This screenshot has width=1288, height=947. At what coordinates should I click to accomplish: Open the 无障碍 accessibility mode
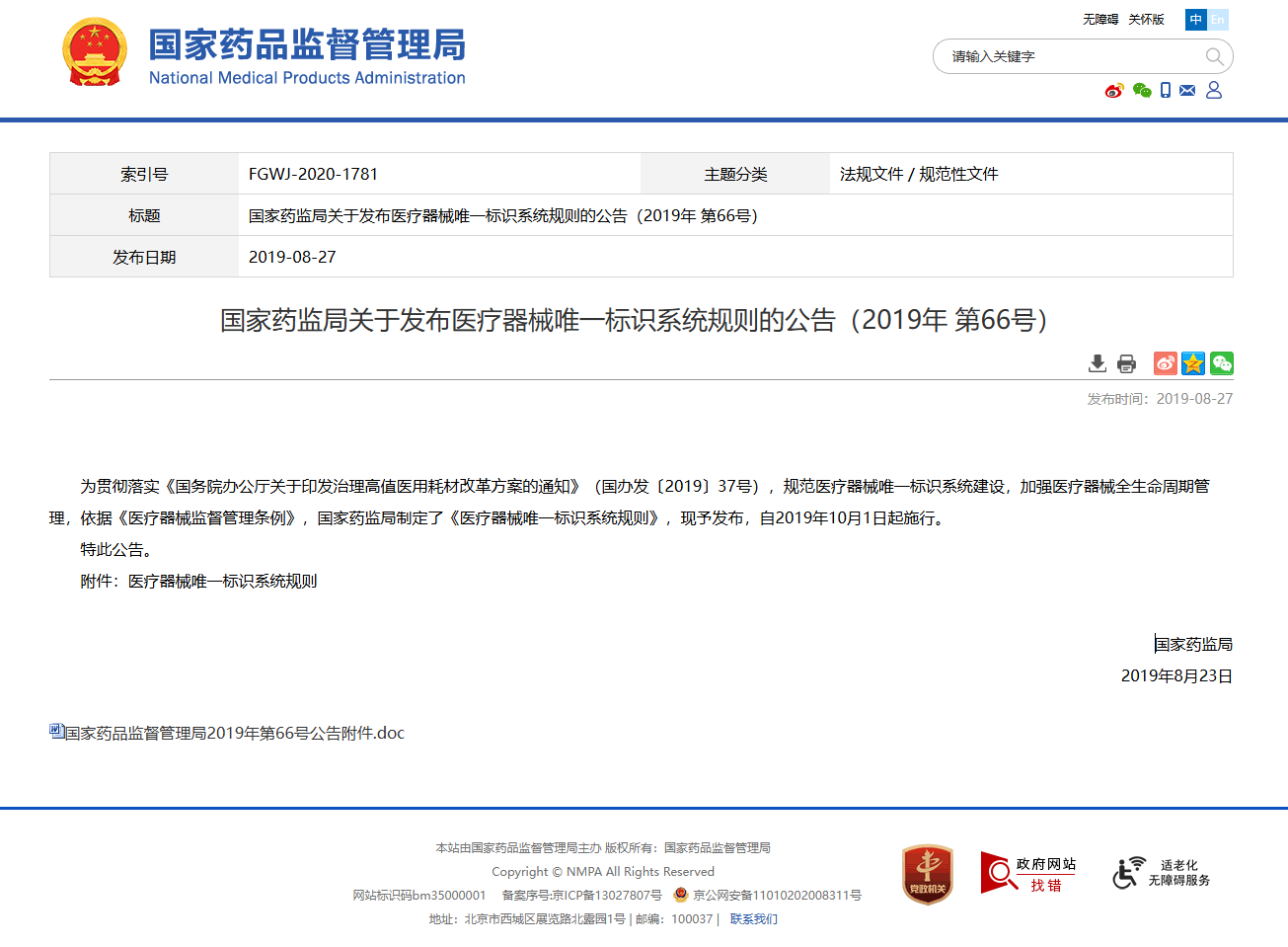point(1100,20)
